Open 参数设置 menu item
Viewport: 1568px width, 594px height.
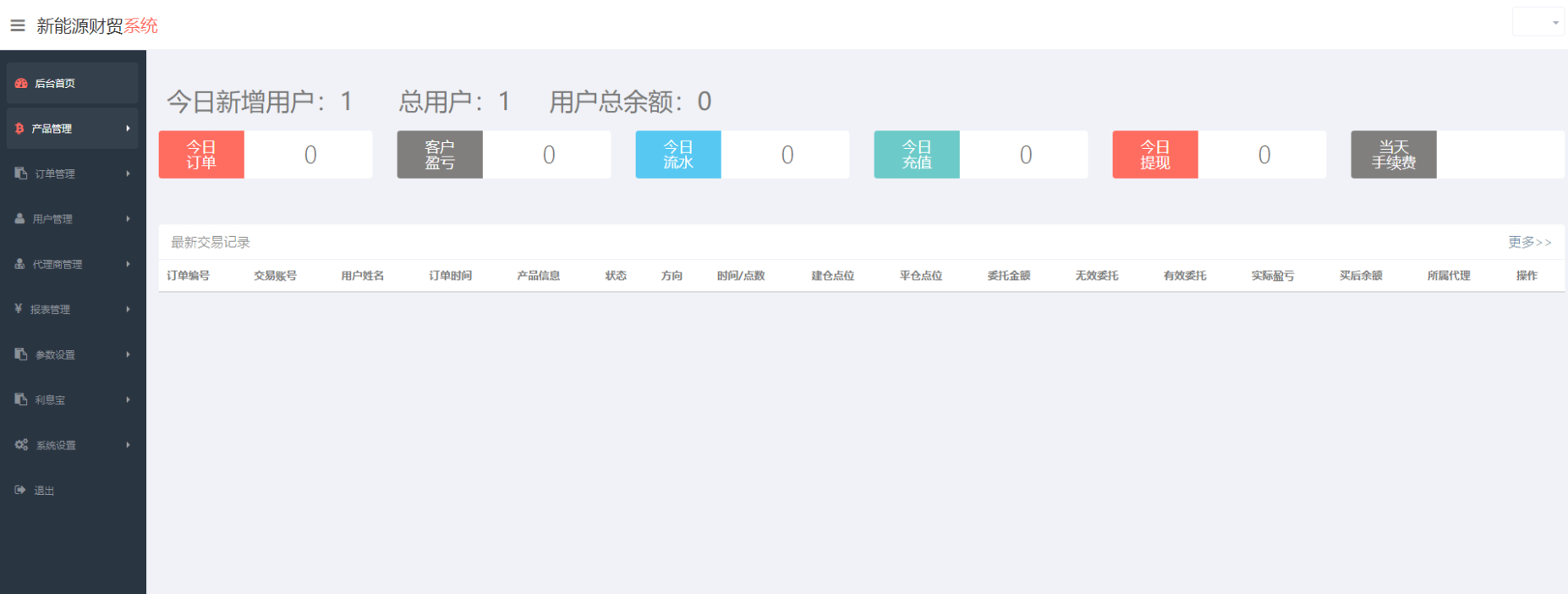click(x=73, y=355)
